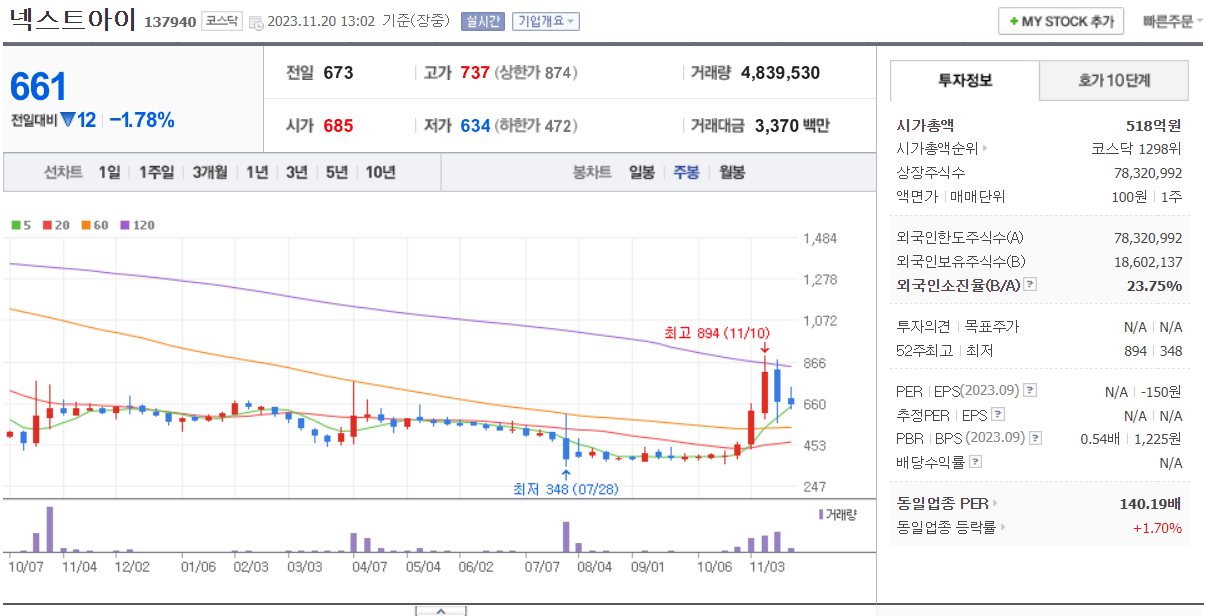Click the 52주최고 label

(x=925, y=351)
